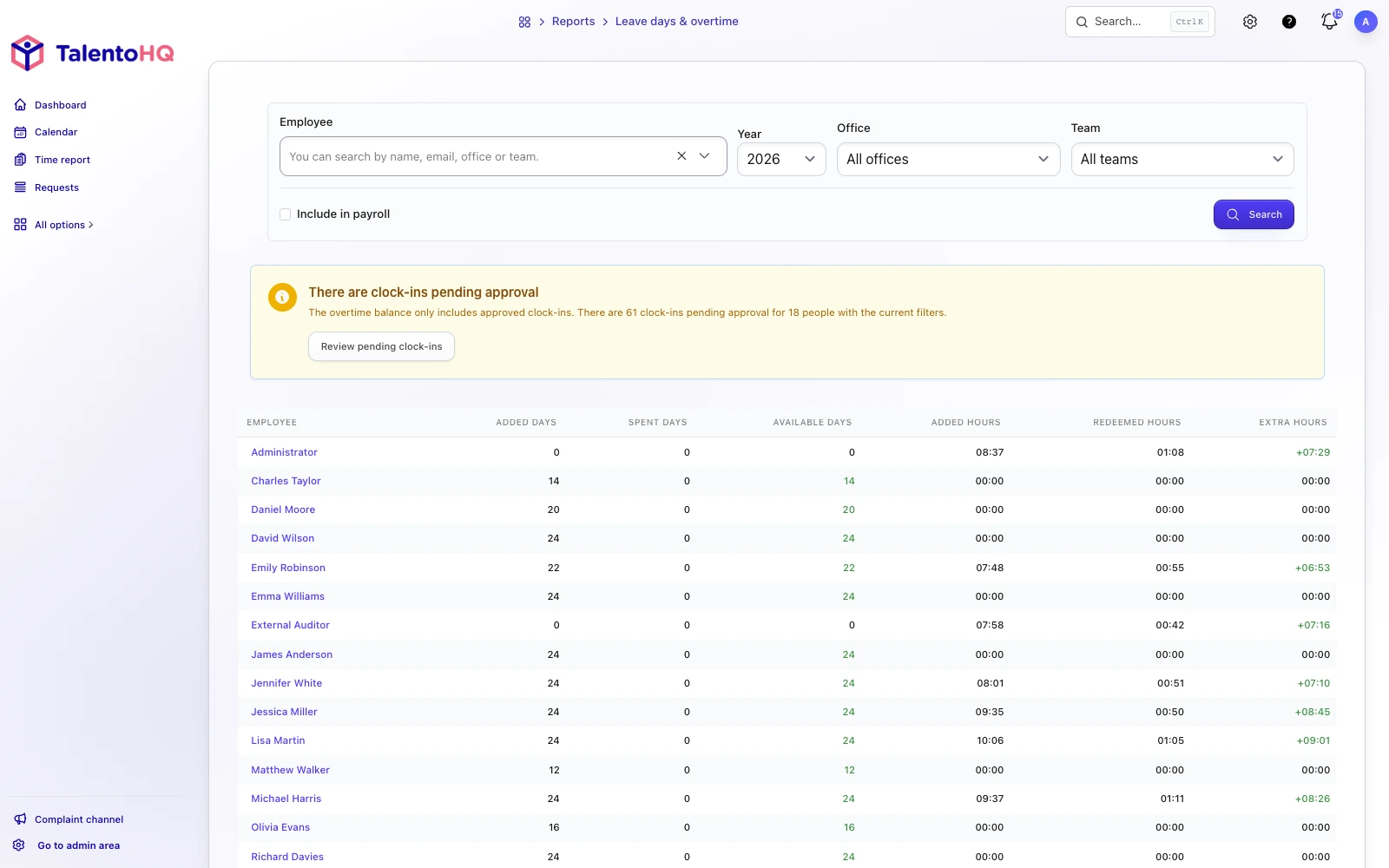Click the REDEEMED HOURS column header
Screen dimensions: 1389x868
(x=1136, y=423)
